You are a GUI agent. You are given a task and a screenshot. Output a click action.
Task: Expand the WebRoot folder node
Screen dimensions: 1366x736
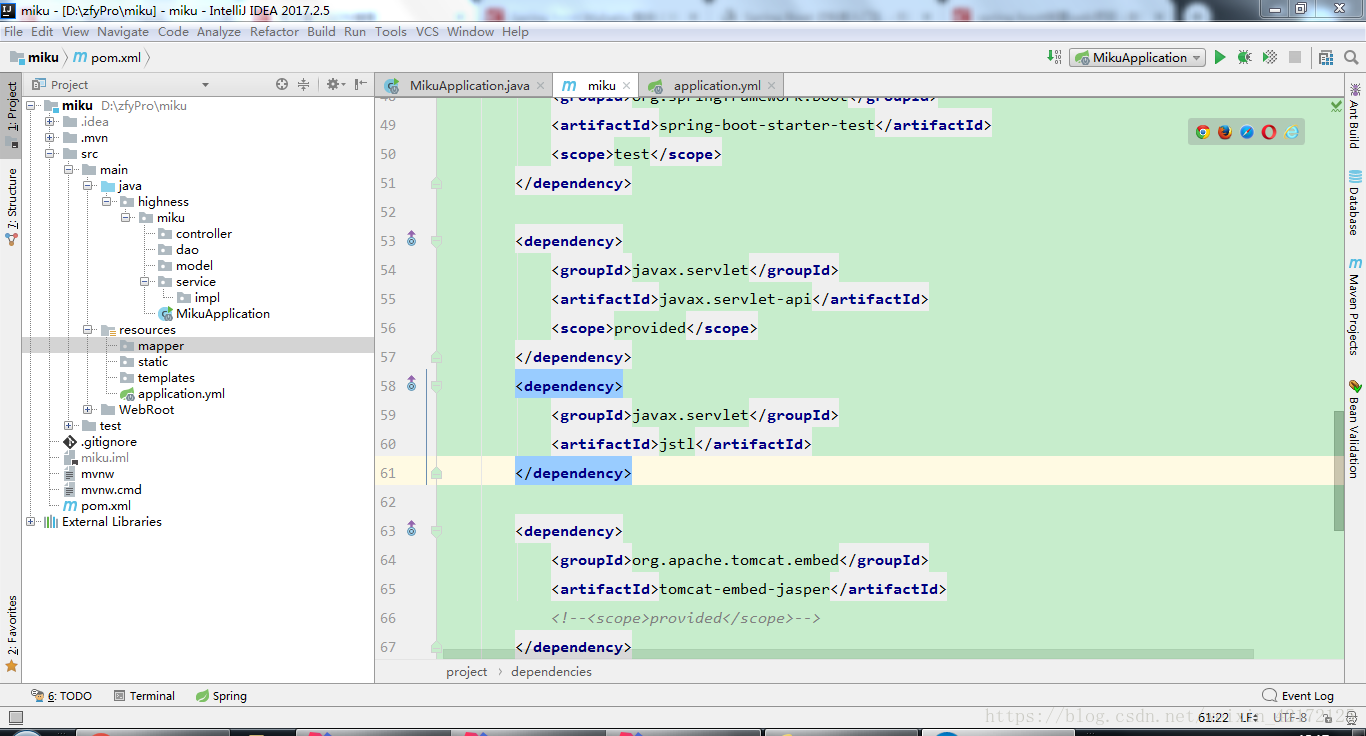[88, 410]
